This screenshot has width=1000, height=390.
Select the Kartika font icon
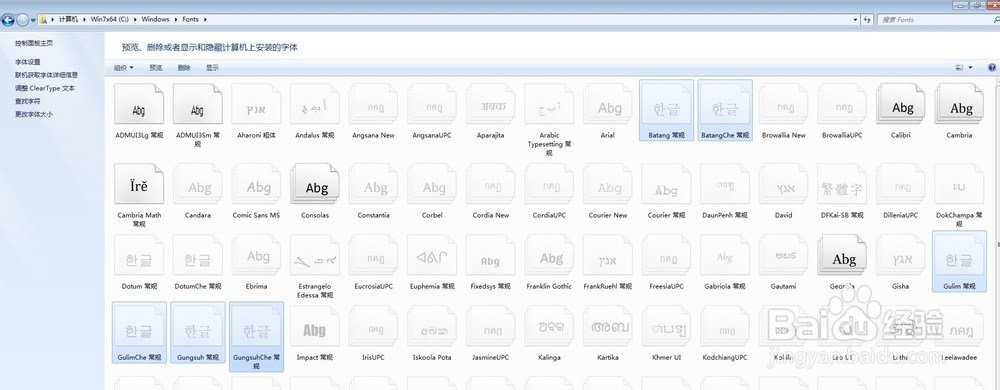pyautogui.click(x=608, y=327)
